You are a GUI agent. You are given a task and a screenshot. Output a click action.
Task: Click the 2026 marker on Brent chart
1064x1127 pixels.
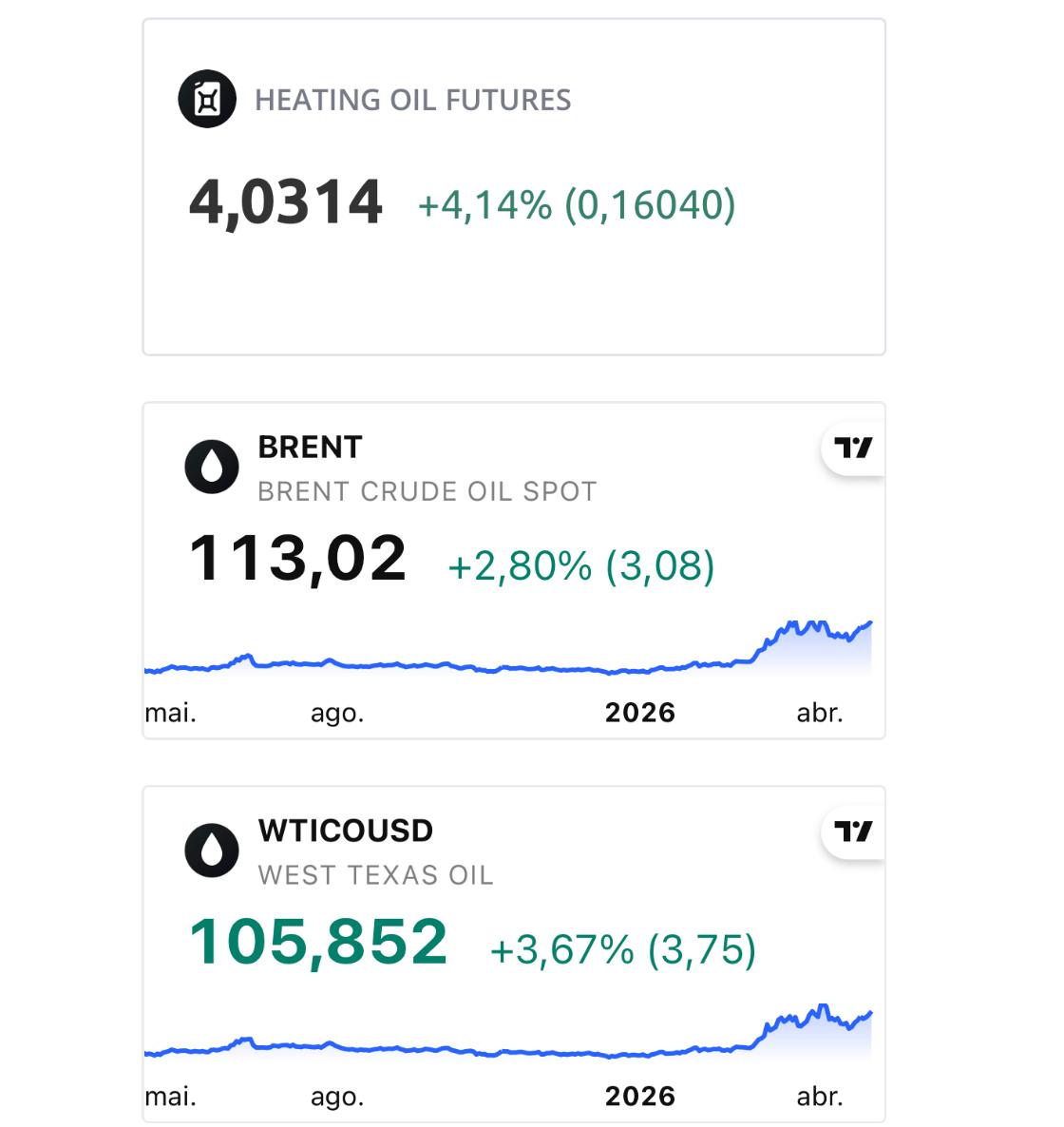click(639, 713)
